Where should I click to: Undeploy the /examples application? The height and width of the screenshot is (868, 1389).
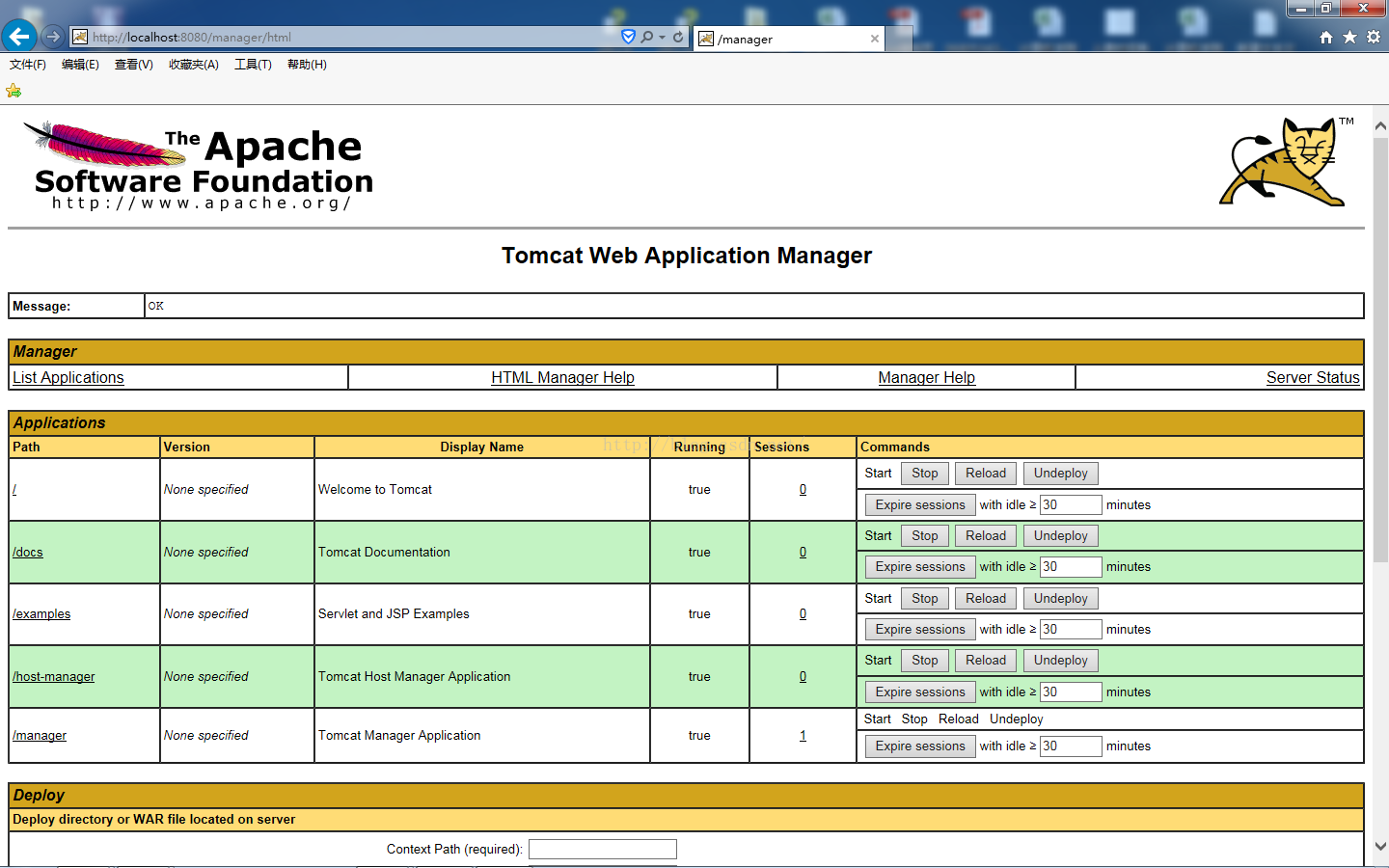click(1061, 599)
